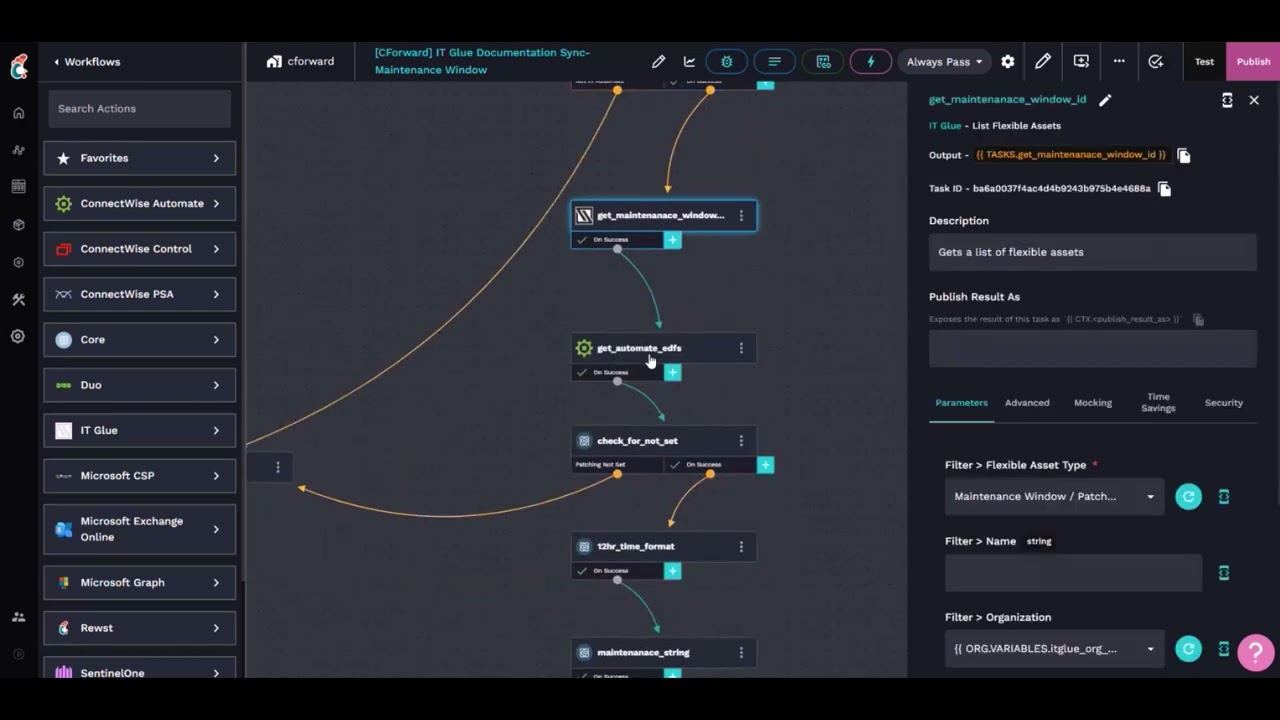The image size is (1280, 720).
Task: Click the Filter Name string input
Action: (1073, 573)
